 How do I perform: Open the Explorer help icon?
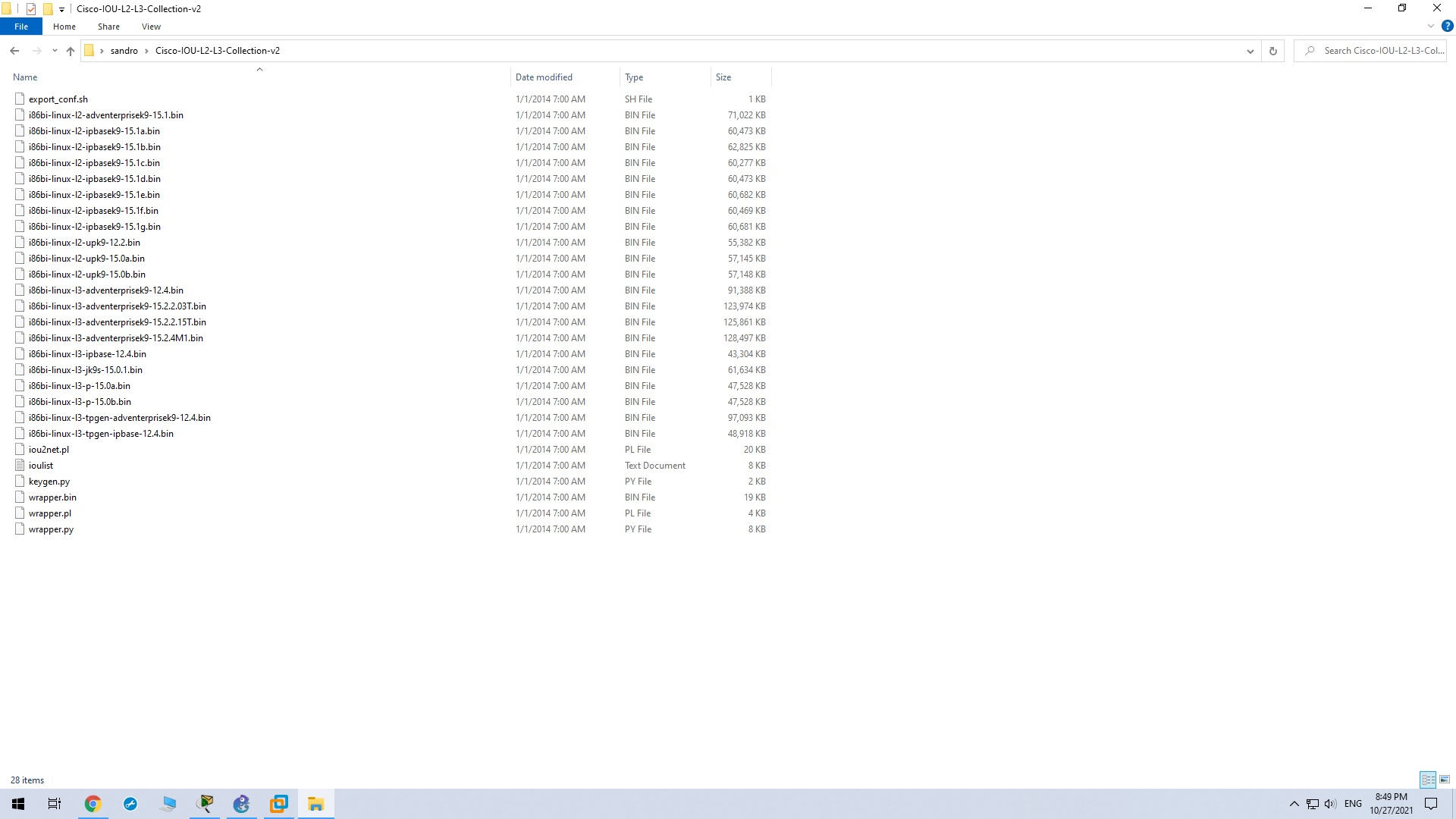pos(1447,26)
